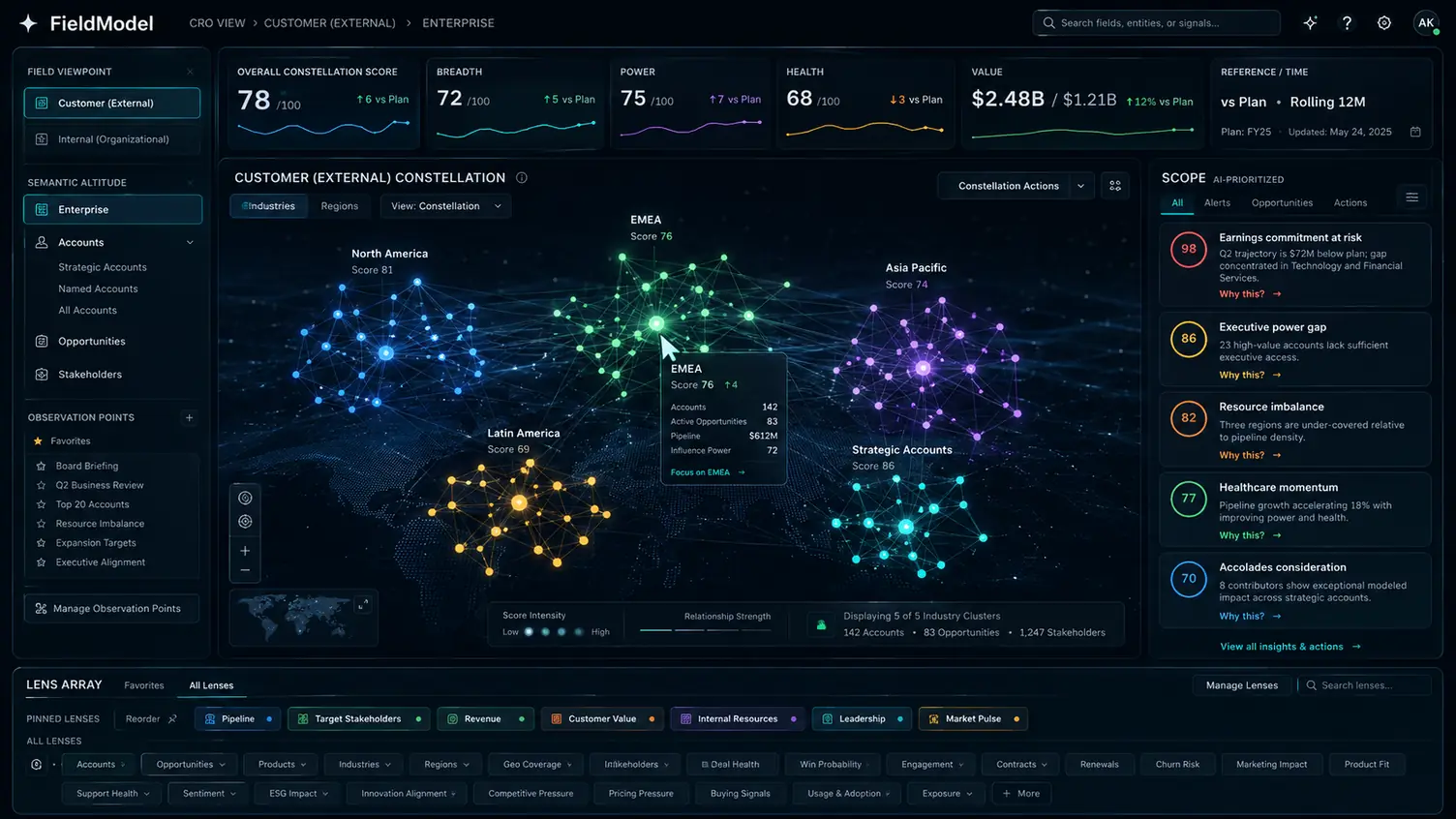
Task: Click the AI sparkle icon in header
Action: [1310, 23]
